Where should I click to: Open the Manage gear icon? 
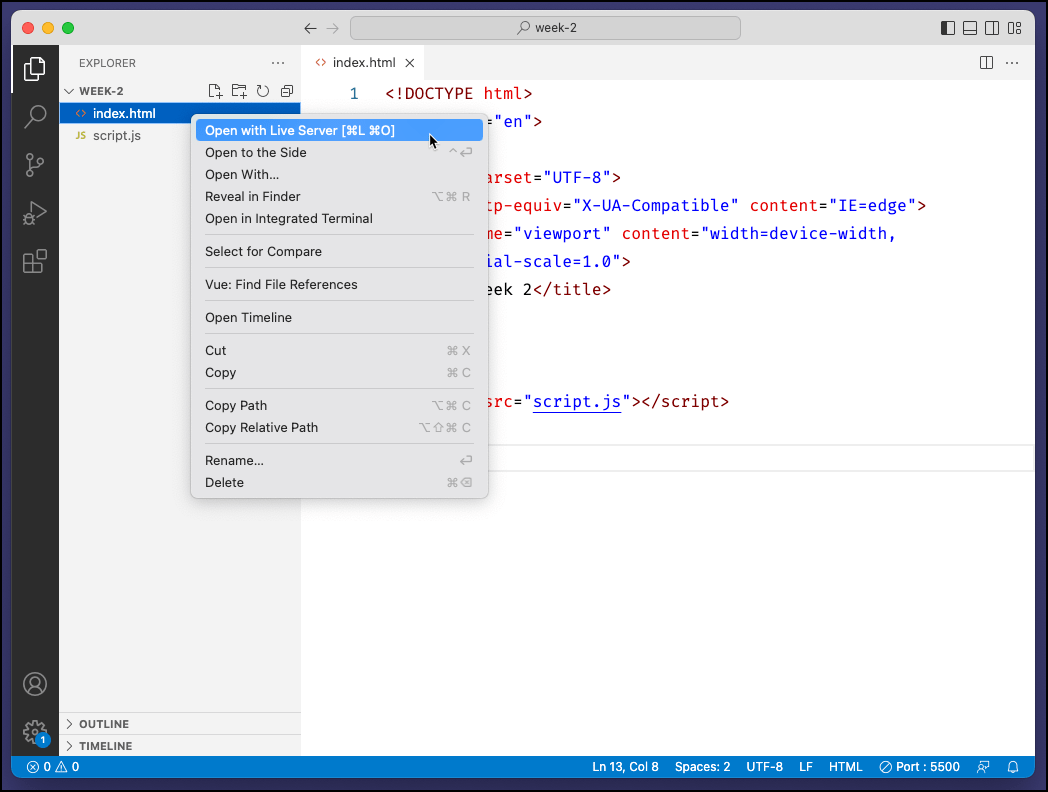(x=35, y=733)
